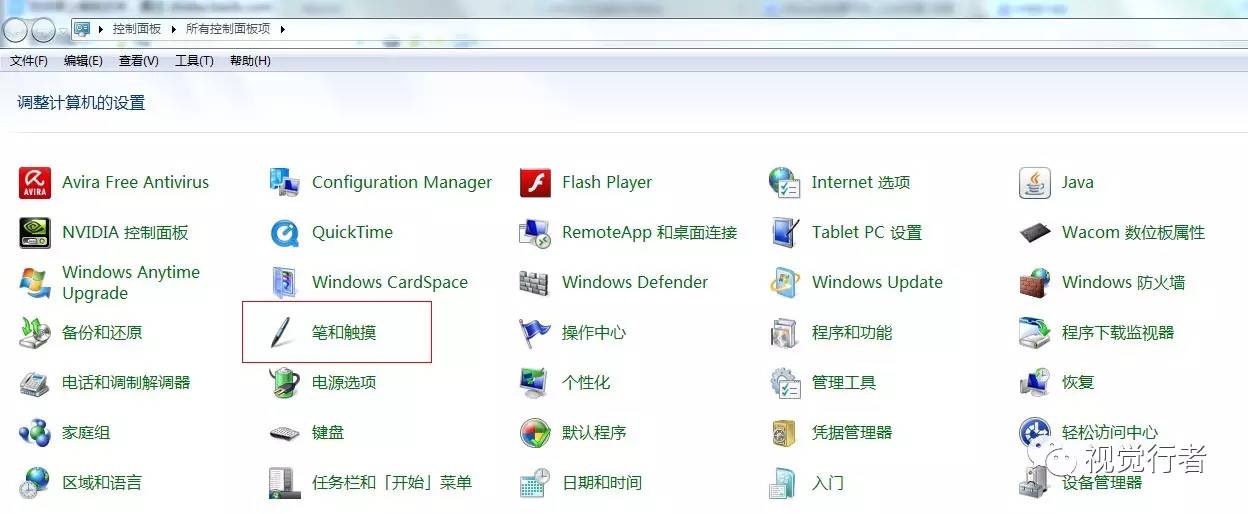
Task: Click the 日期和时间 link
Action: [x=602, y=482]
